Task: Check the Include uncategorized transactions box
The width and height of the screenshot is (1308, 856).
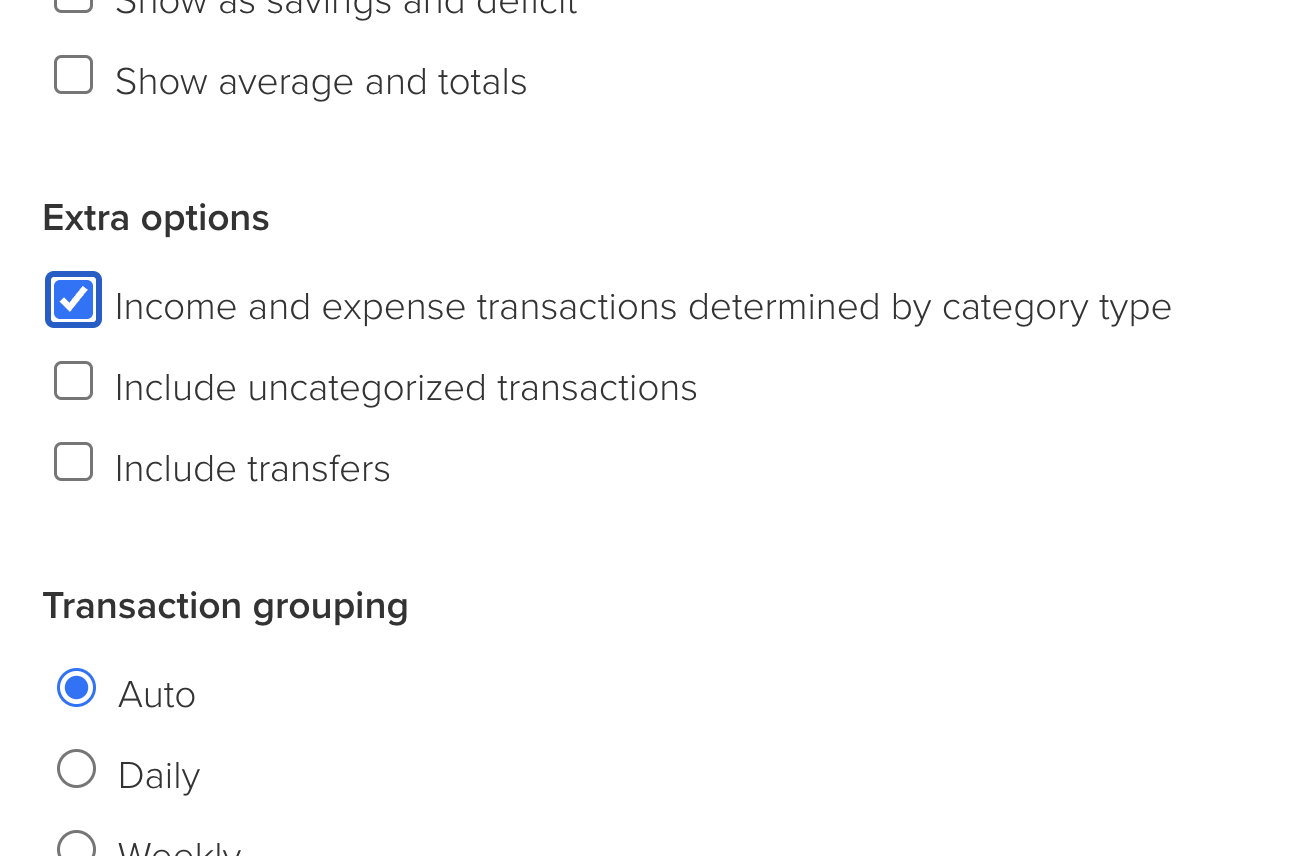Action: pos(74,381)
